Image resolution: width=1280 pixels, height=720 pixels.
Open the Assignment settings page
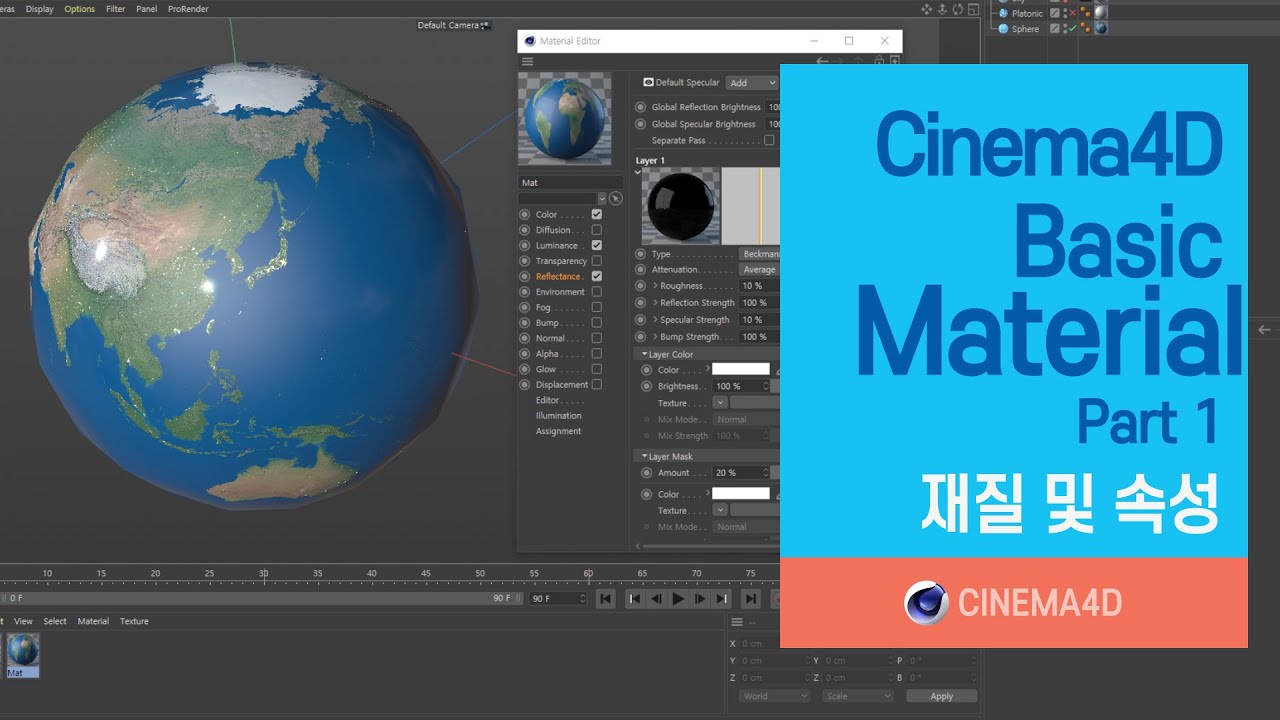click(558, 431)
